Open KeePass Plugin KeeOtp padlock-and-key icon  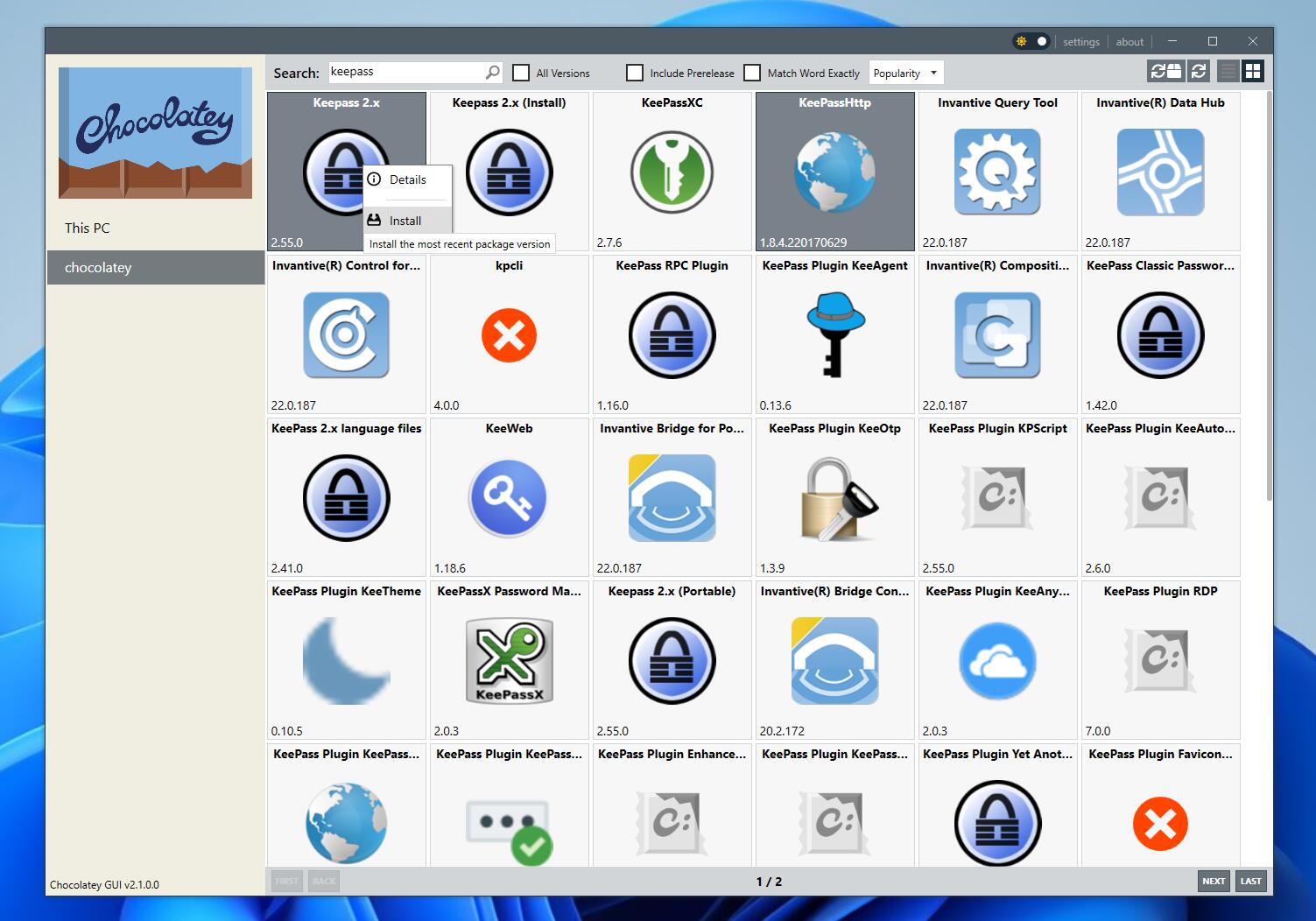pyautogui.click(x=838, y=498)
